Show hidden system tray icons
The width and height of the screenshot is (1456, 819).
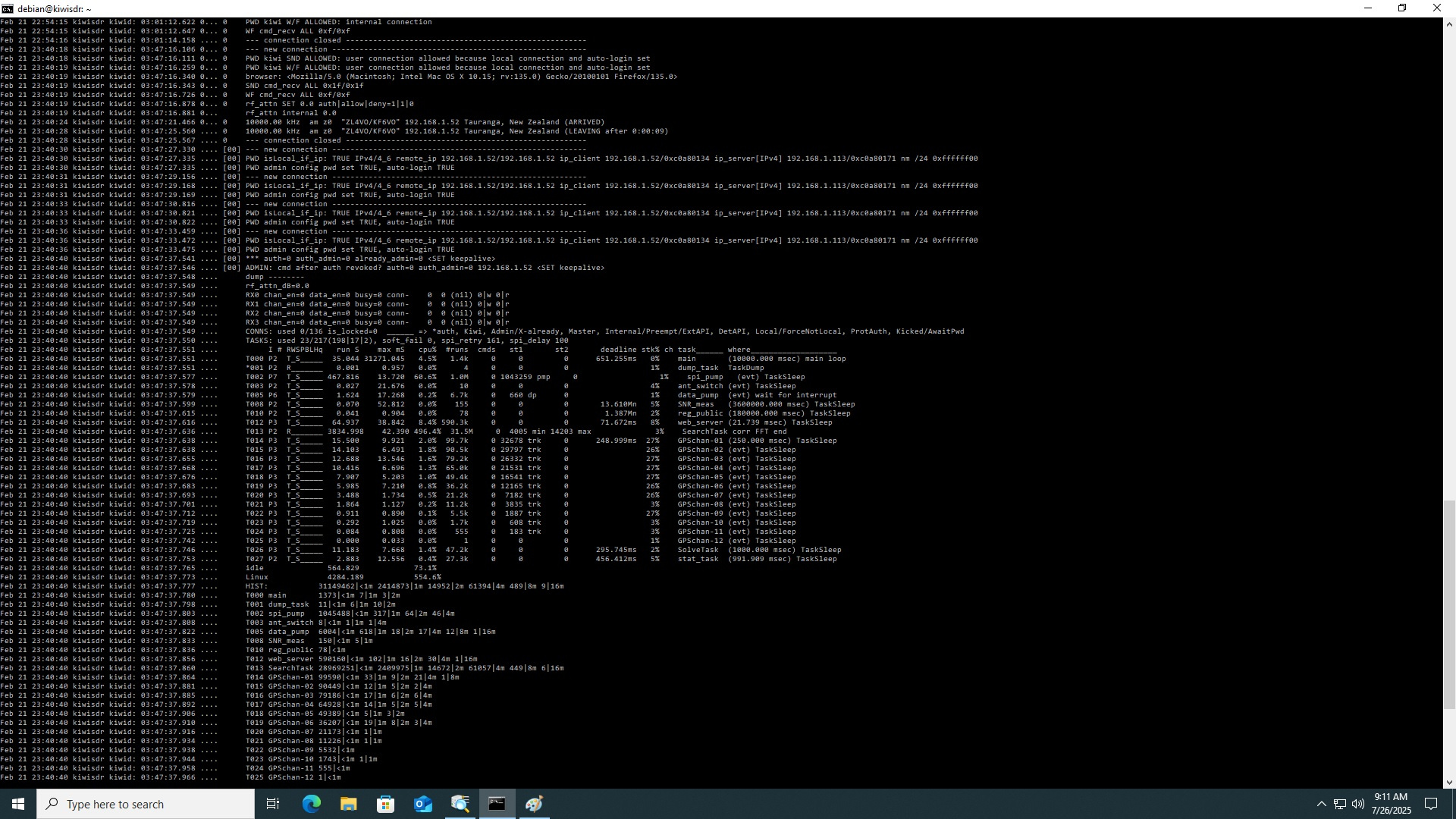click(x=1321, y=804)
